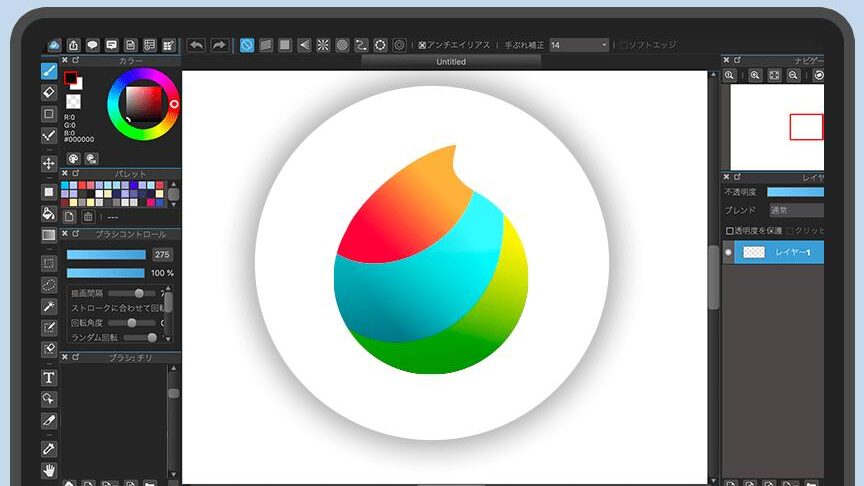Enable the concentric circle snap guide
The height and width of the screenshot is (486, 864).
(x=342, y=45)
